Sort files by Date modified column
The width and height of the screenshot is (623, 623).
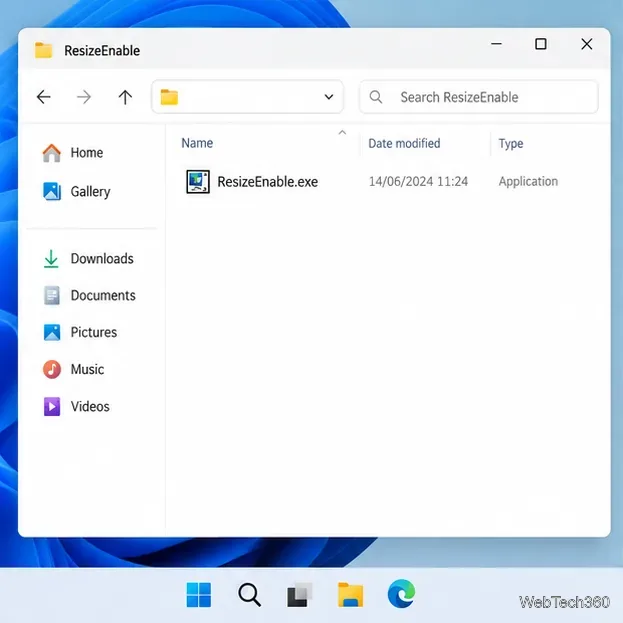(404, 143)
